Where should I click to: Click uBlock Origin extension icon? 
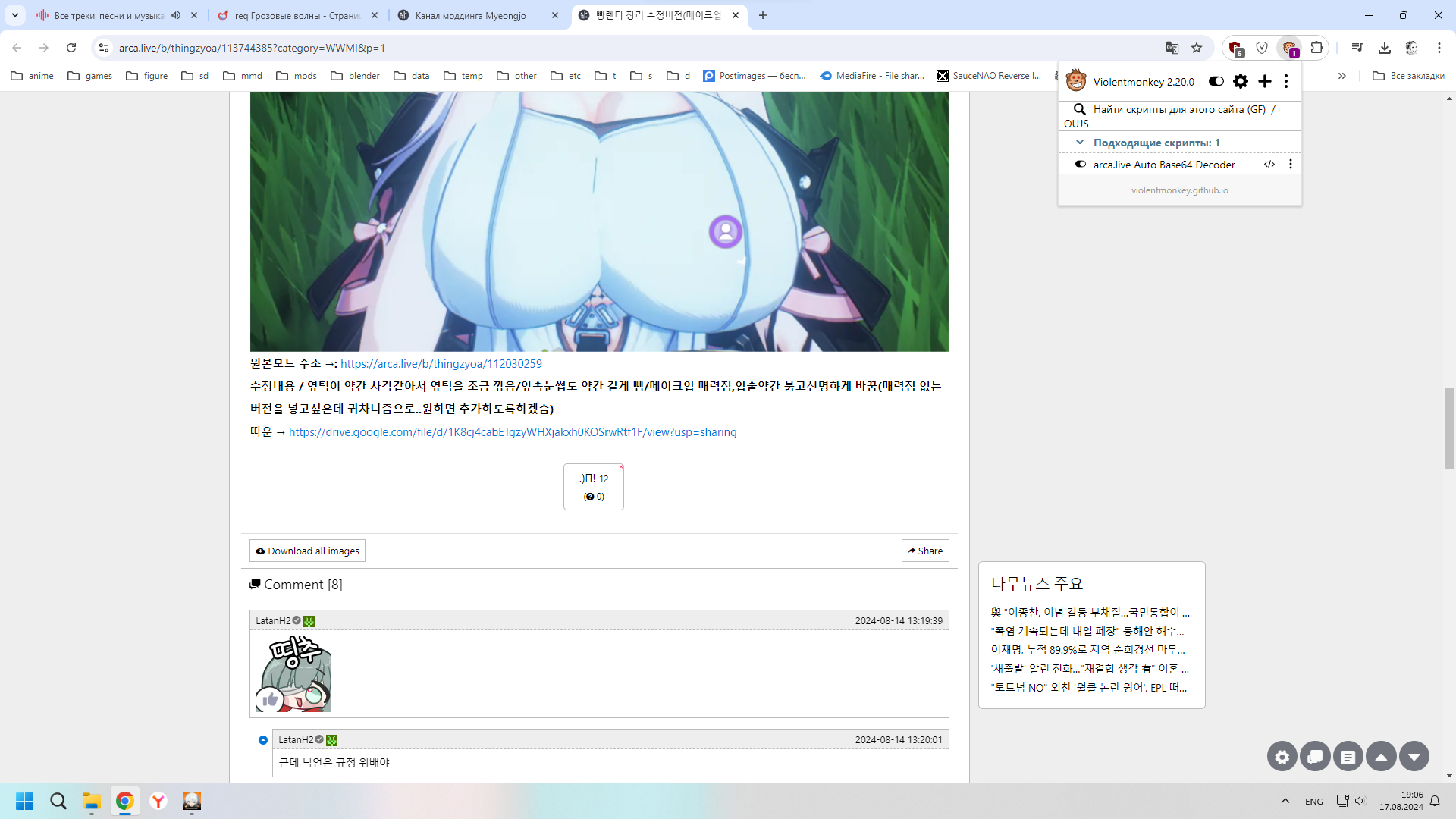(1235, 48)
